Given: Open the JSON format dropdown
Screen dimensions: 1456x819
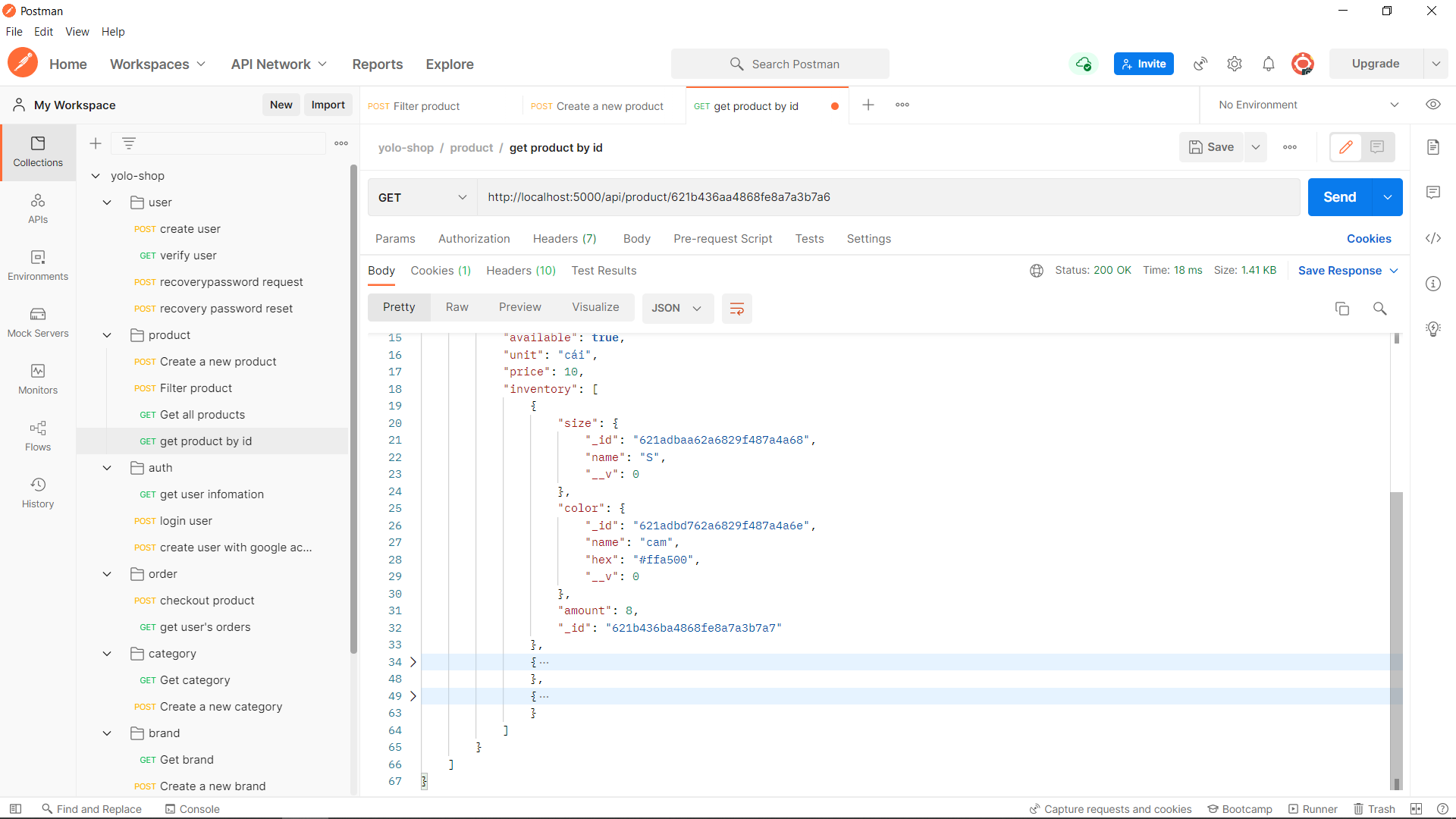Looking at the screenshot, I should click(676, 308).
